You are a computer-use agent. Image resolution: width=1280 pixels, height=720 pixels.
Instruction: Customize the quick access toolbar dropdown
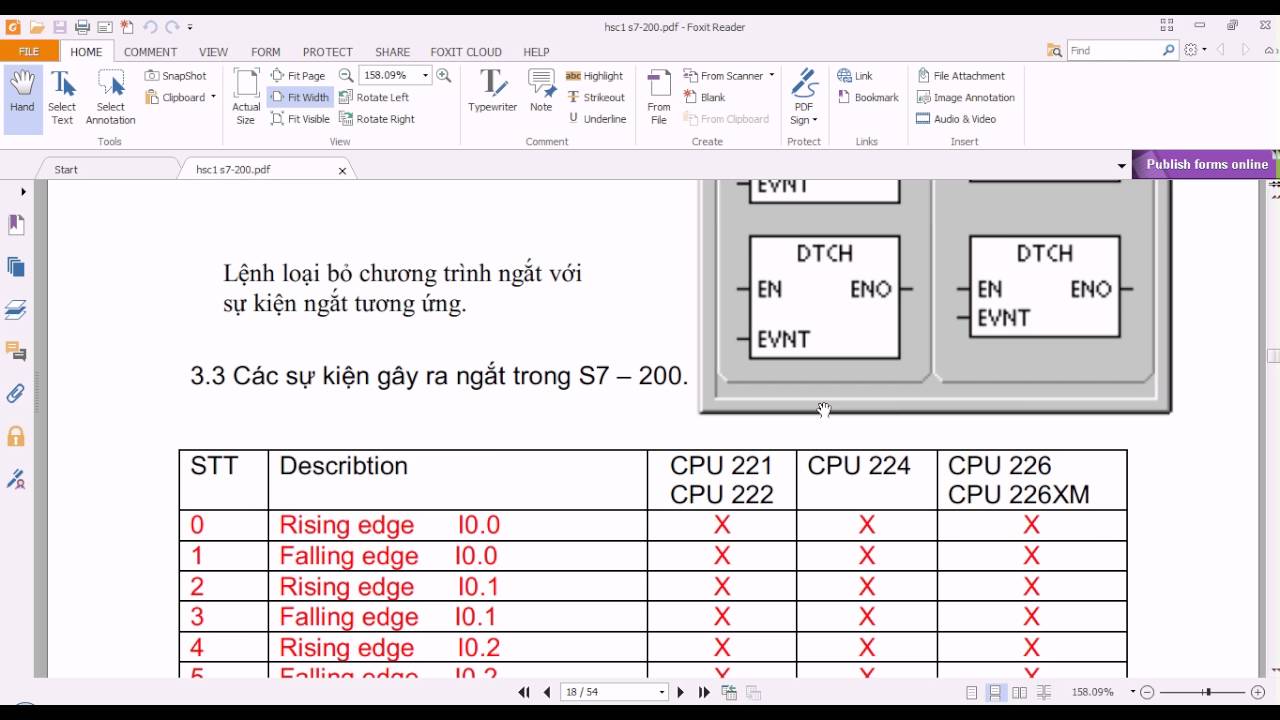(x=190, y=27)
